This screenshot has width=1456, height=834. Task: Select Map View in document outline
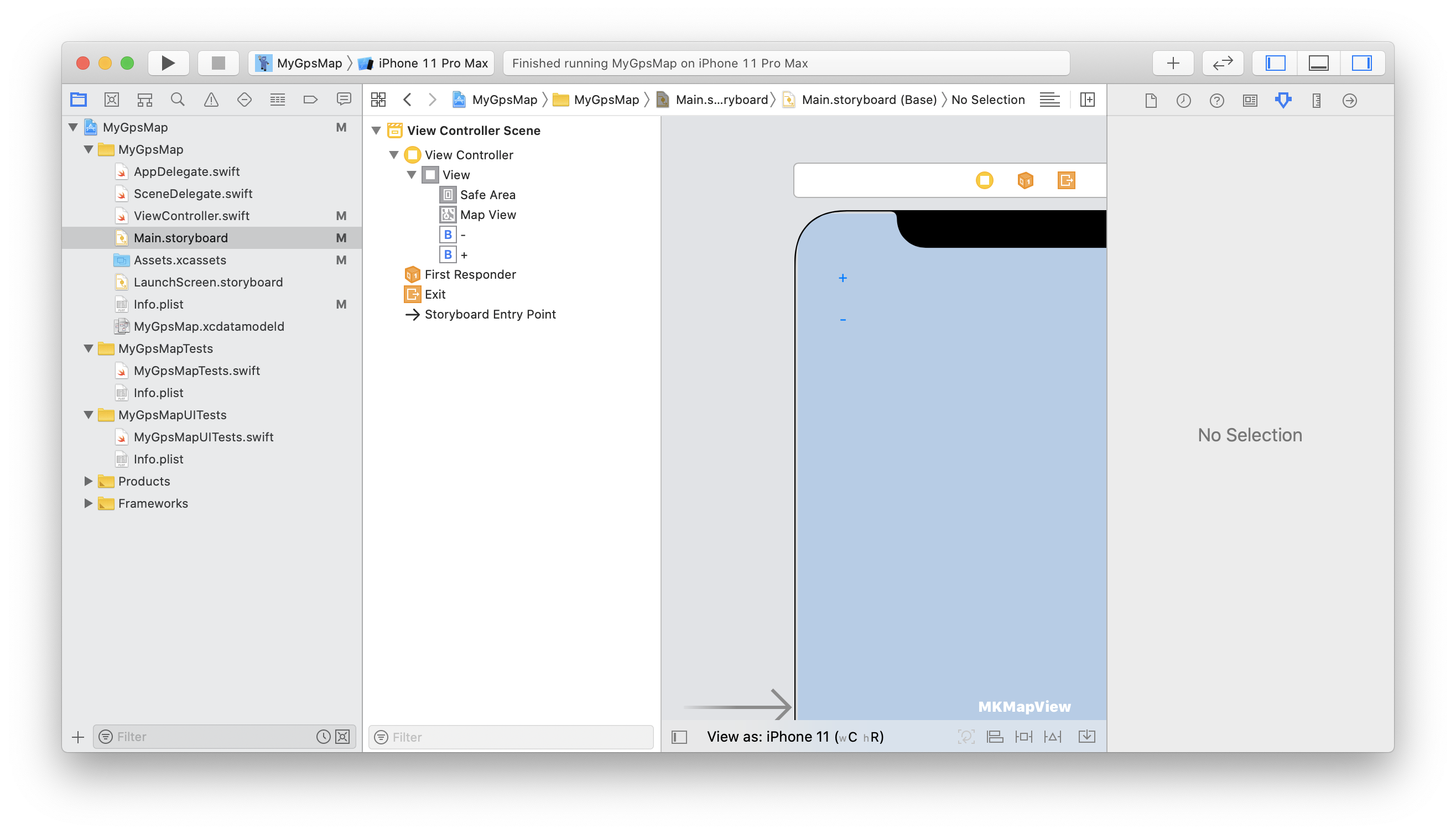(488, 215)
